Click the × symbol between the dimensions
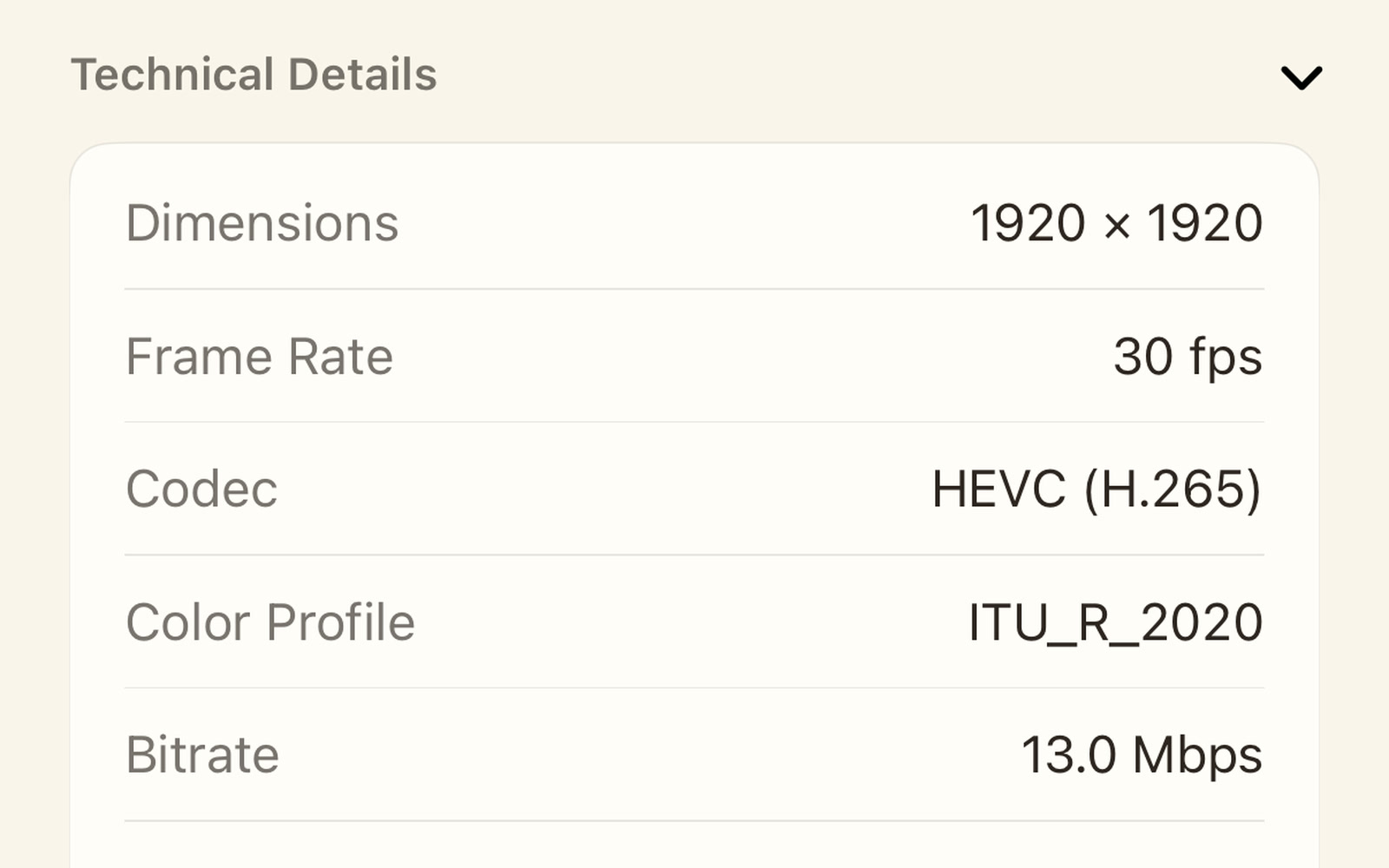Viewport: 1389px width, 868px height. [x=1117, y=227]
